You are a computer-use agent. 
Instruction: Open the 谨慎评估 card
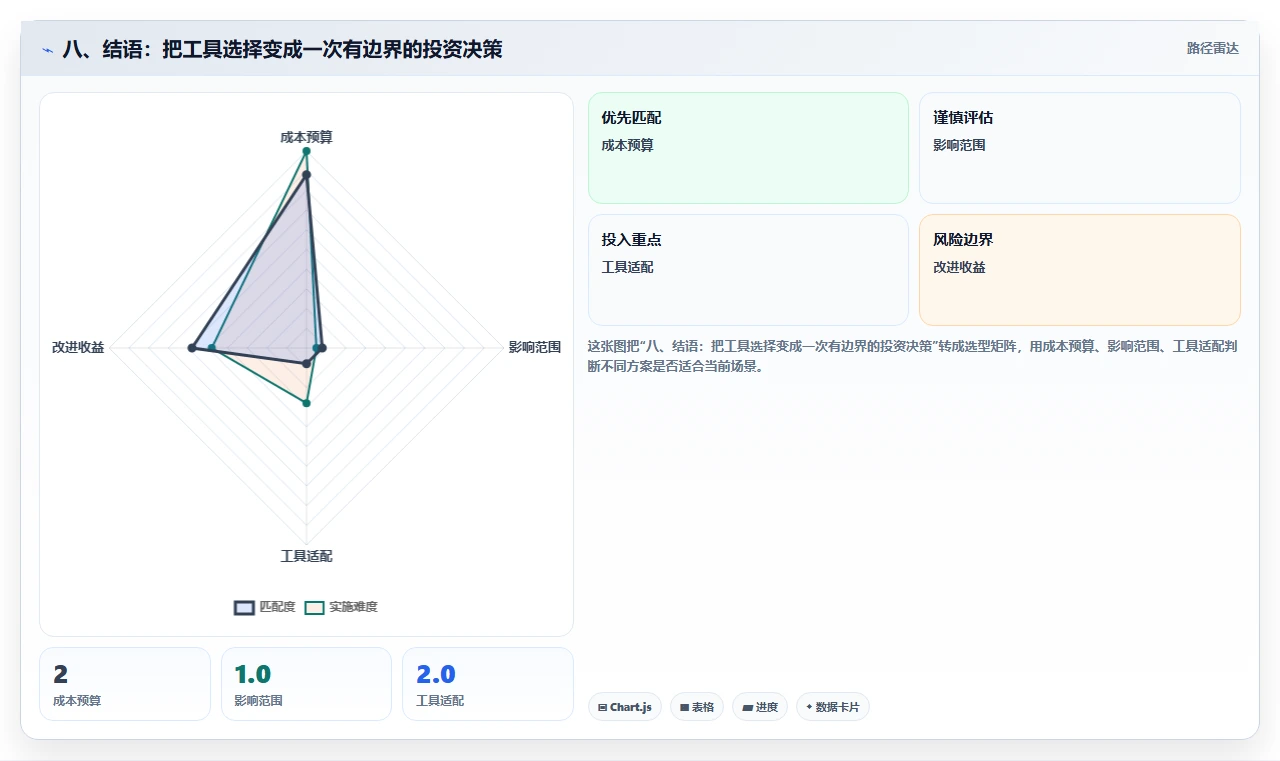tap(1080, 148)
